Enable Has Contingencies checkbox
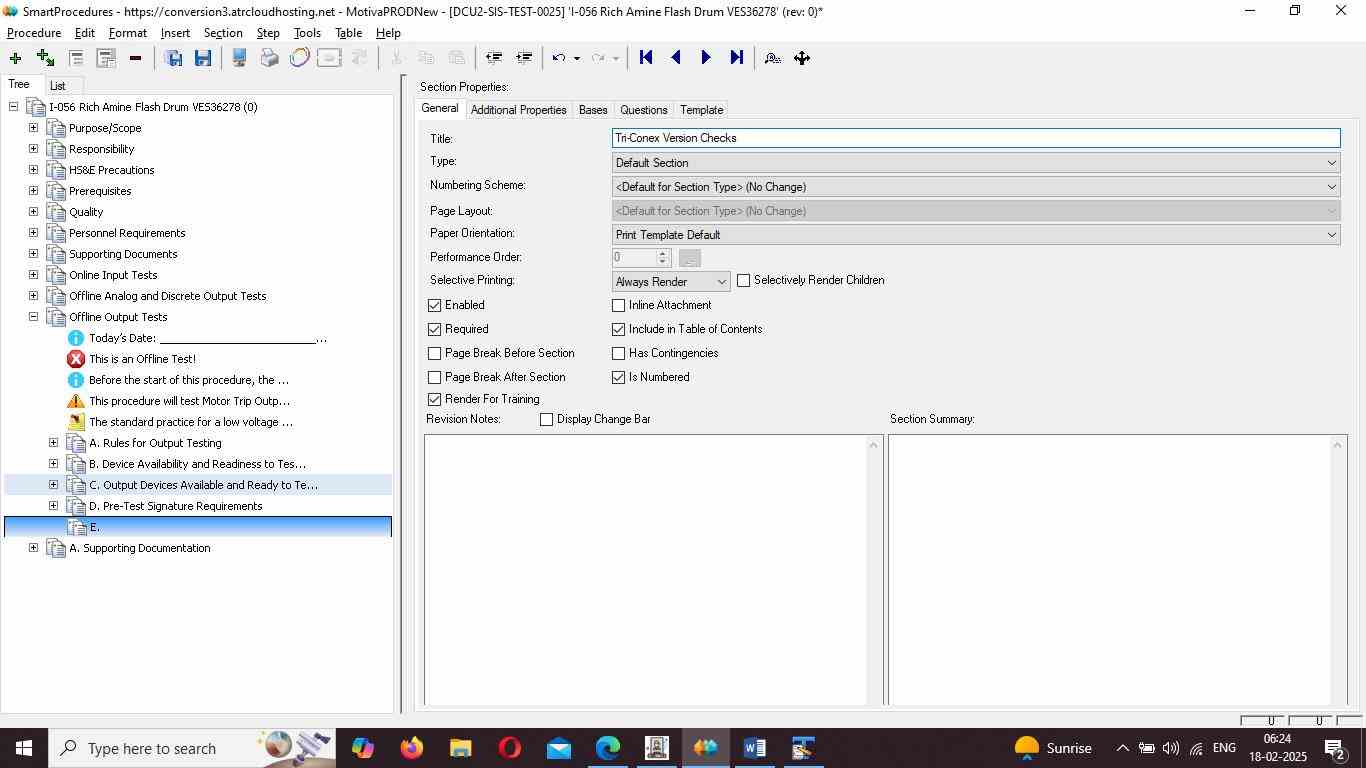 pos(618,353)
